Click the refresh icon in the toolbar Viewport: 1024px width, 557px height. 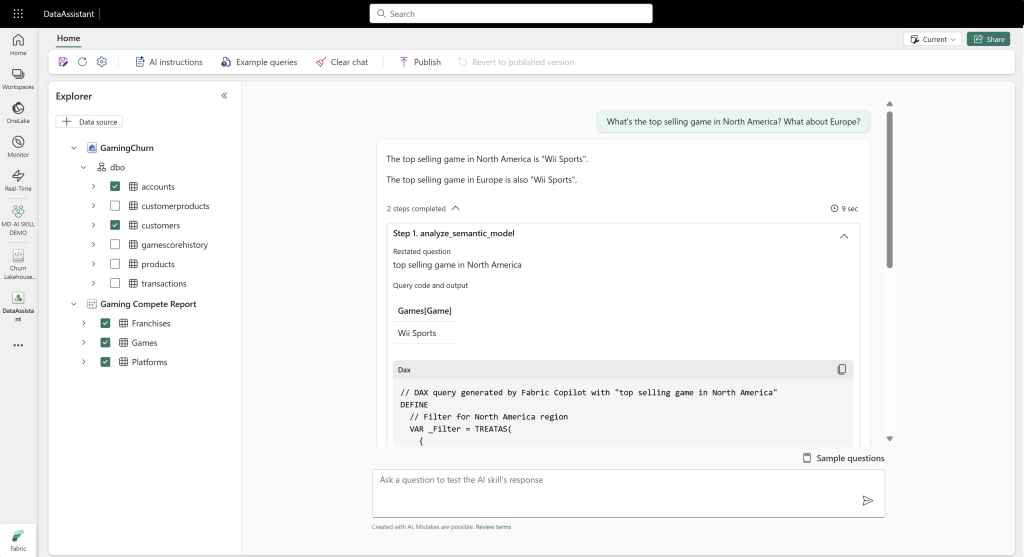82,62
